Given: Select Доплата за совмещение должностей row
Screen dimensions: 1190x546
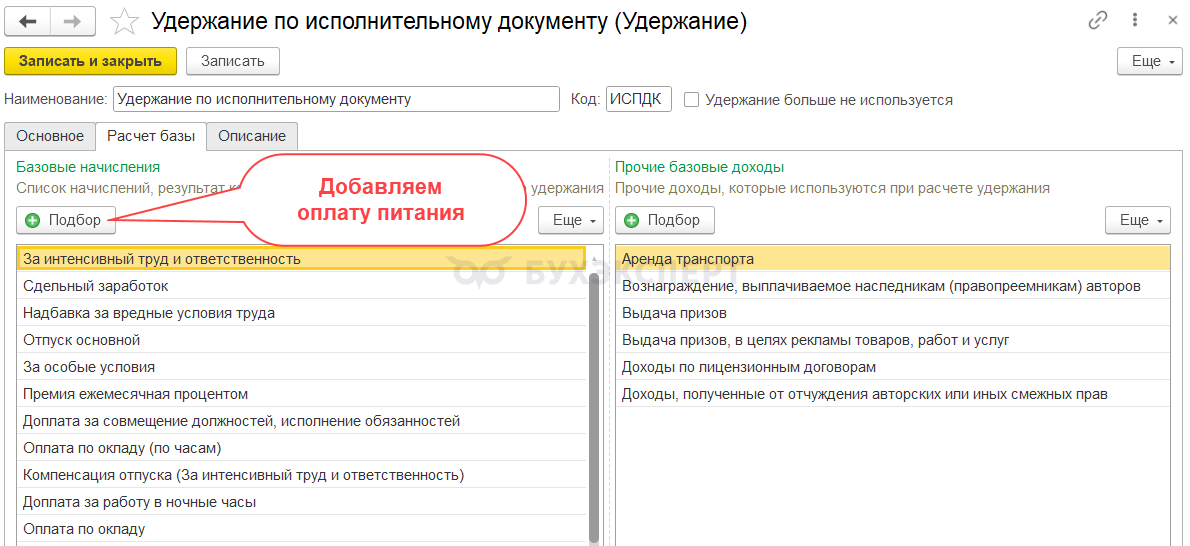Looking at the screenshot, I should tap(301, 421).
